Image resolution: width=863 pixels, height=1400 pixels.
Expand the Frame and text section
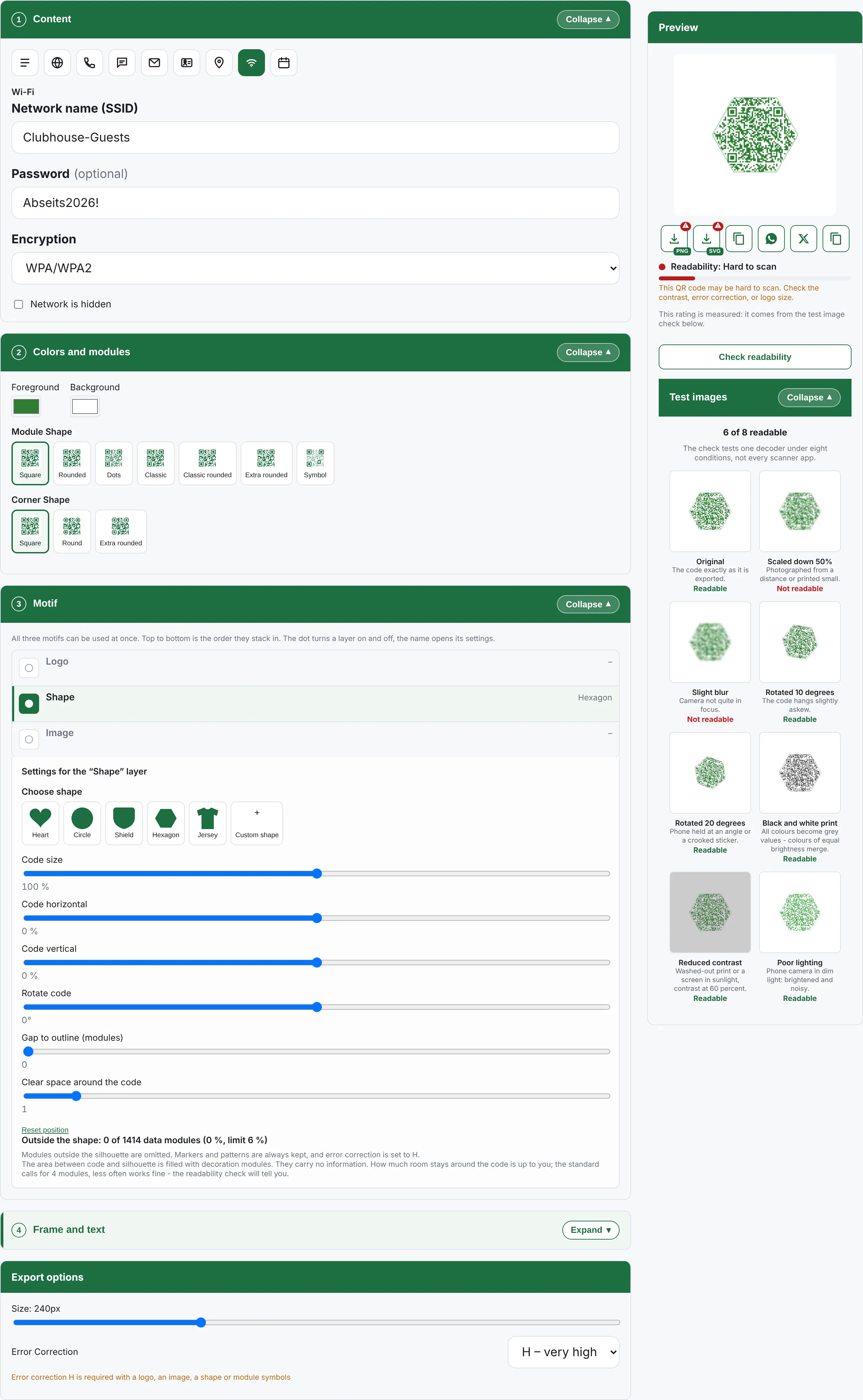pos(591,1230)
